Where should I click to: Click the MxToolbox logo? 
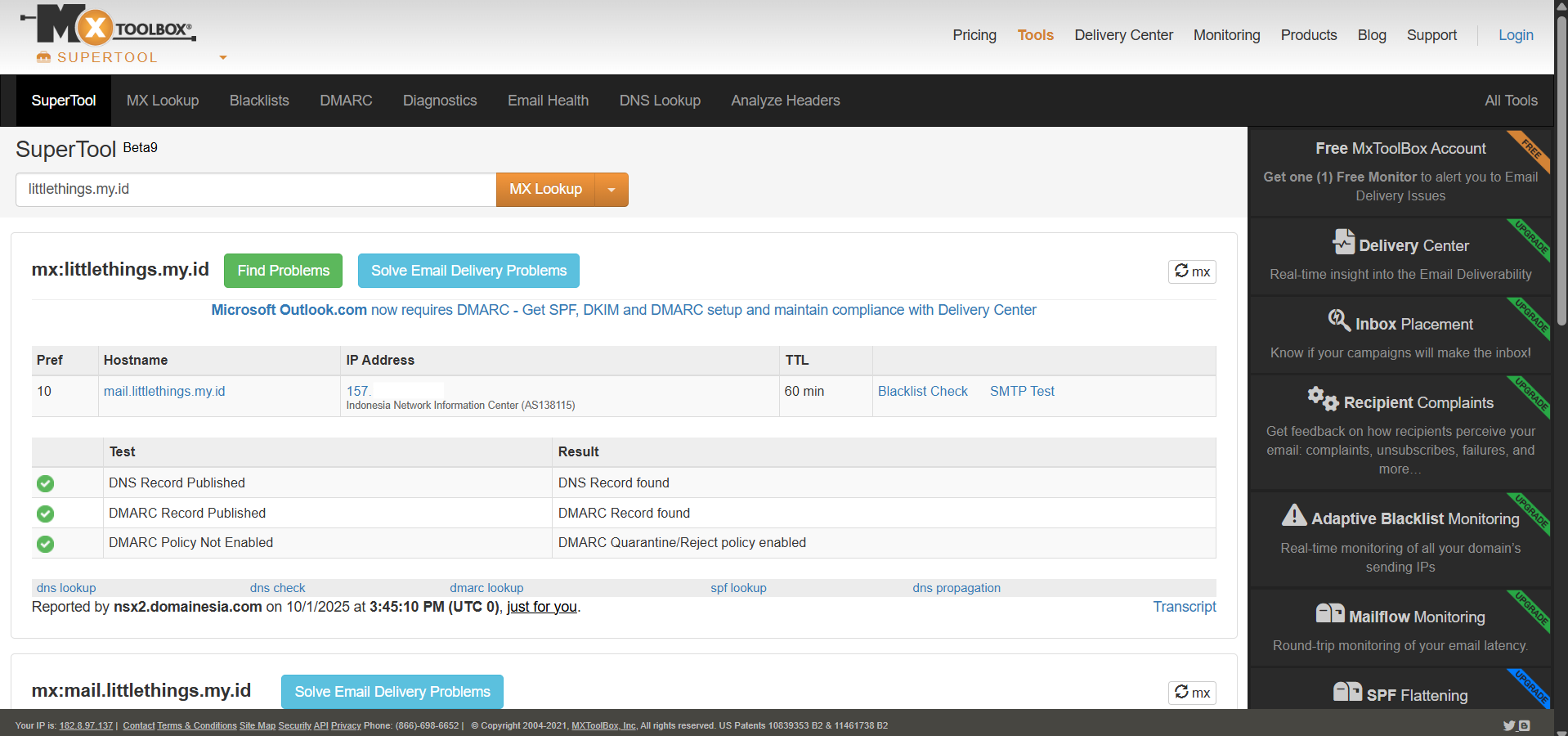(x=108, y=25)
